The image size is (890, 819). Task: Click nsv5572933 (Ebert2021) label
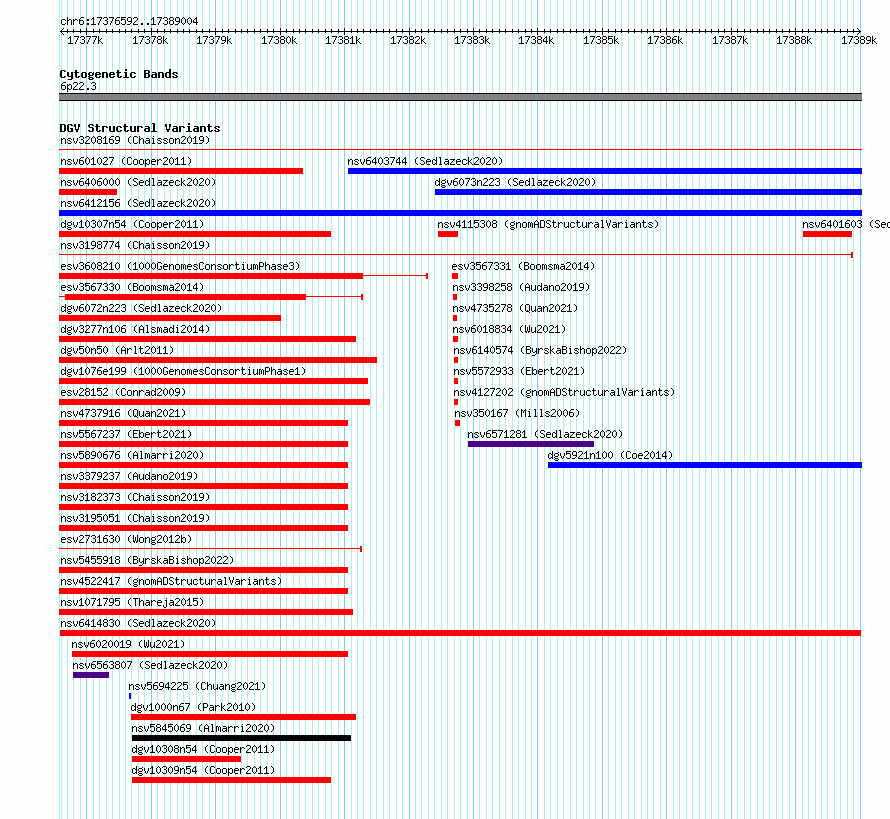(519, 371)
